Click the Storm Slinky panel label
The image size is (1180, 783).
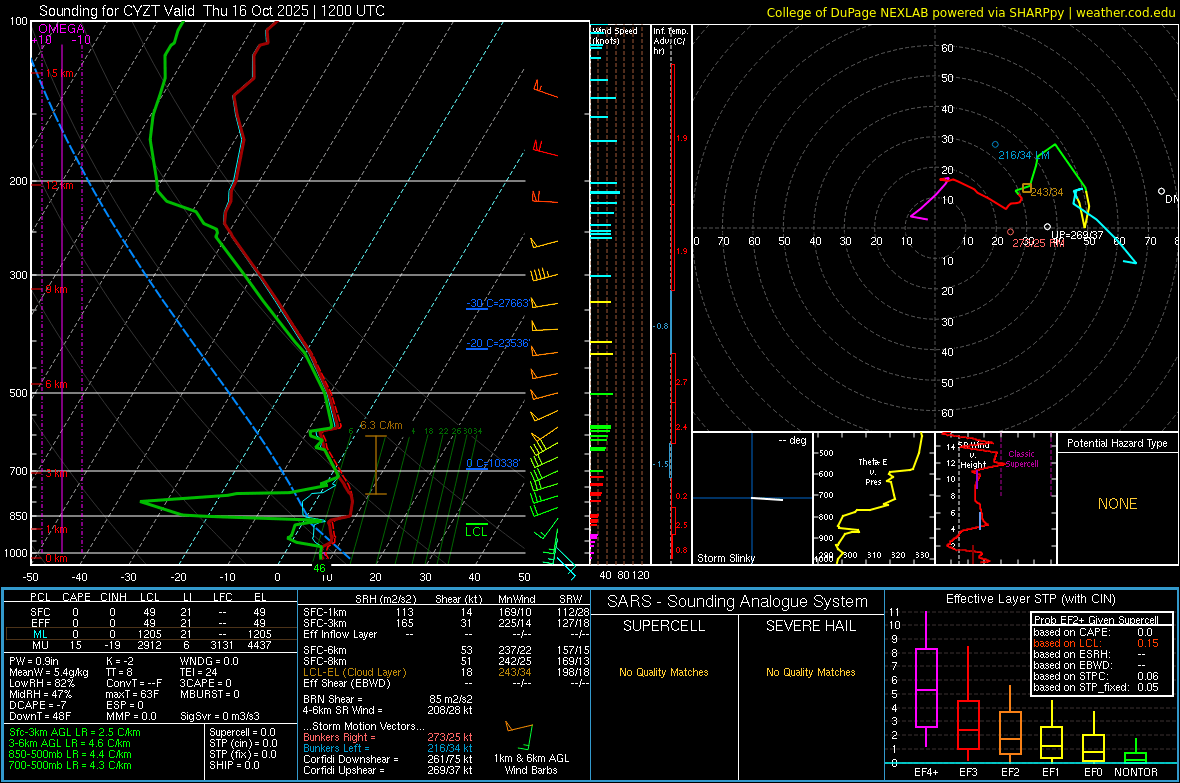tap(725, 558)
